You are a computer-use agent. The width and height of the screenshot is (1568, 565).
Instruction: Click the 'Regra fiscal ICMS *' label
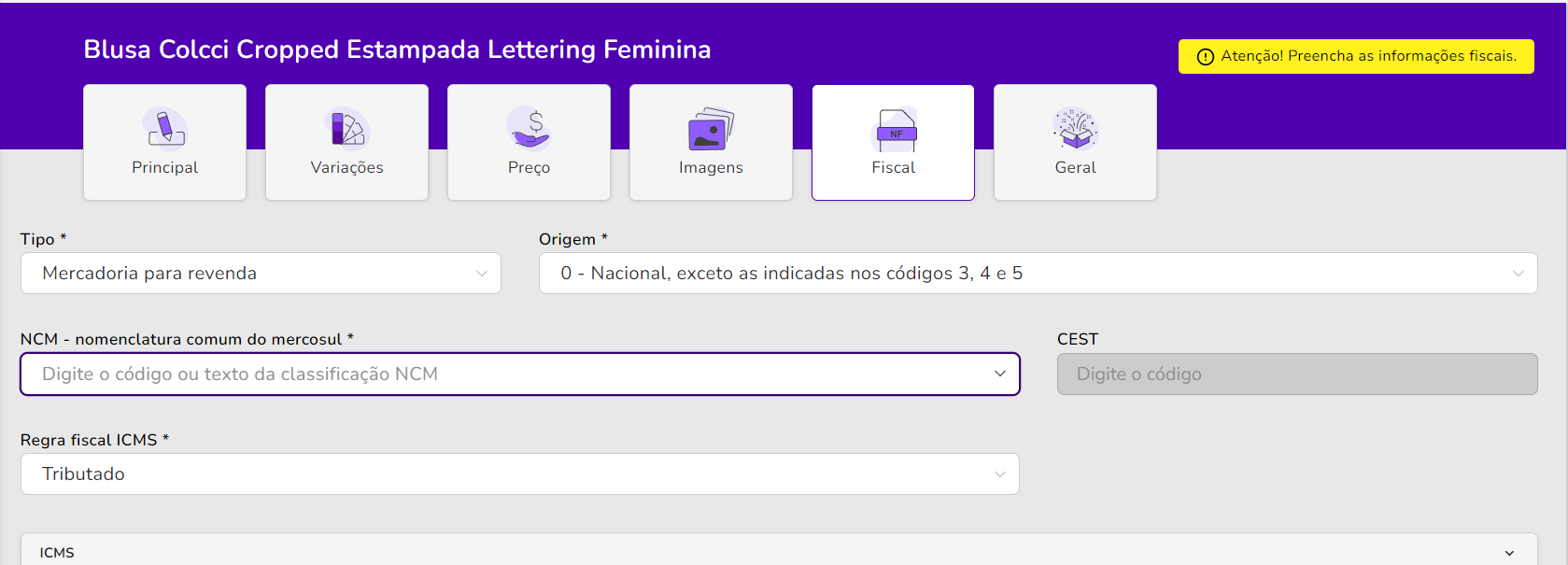(x=94, y=440)
